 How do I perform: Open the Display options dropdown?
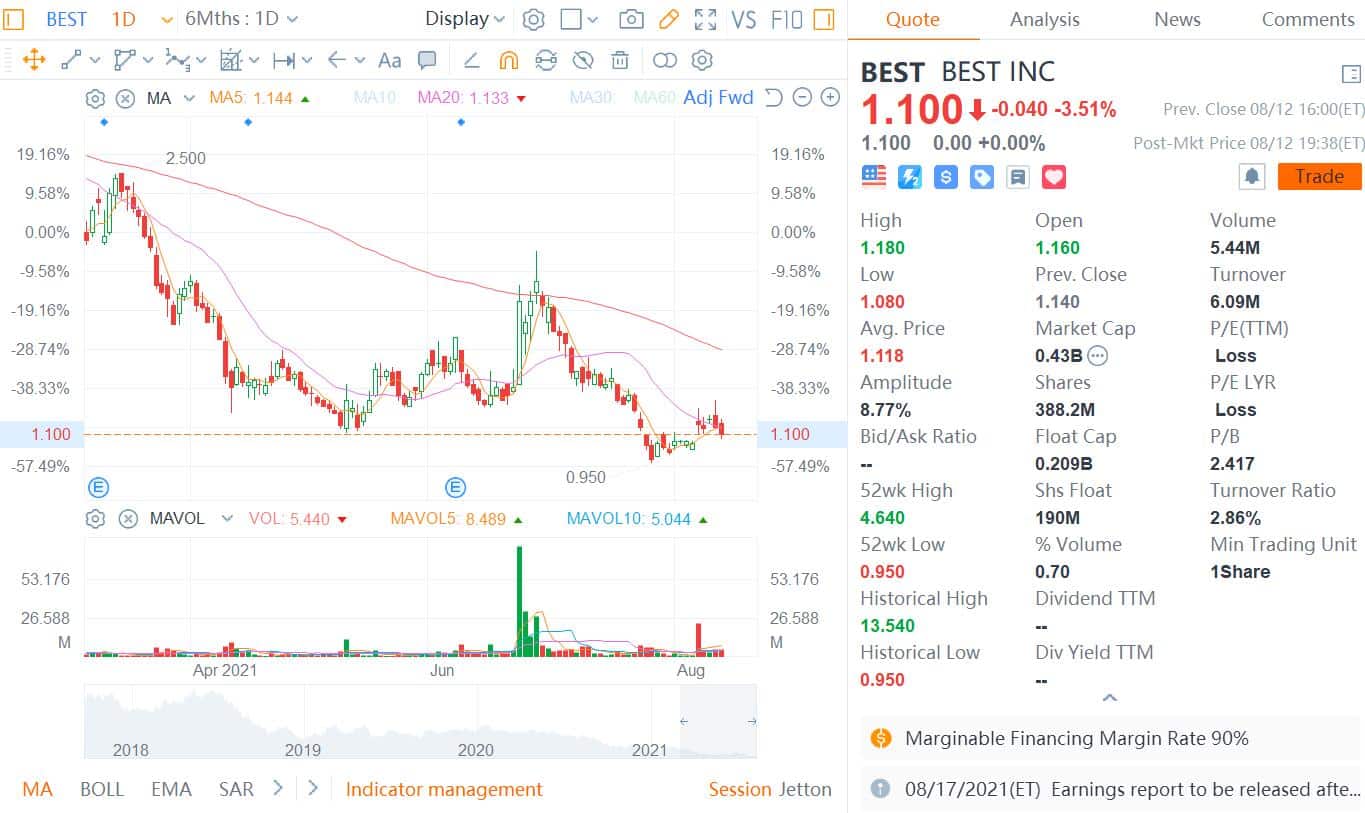point(463,19)
